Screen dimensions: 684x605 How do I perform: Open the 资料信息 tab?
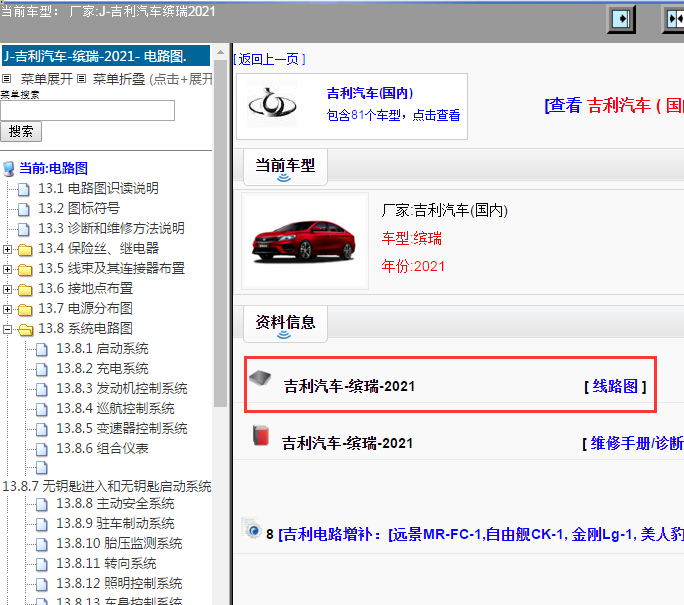(x=285, y=324)
